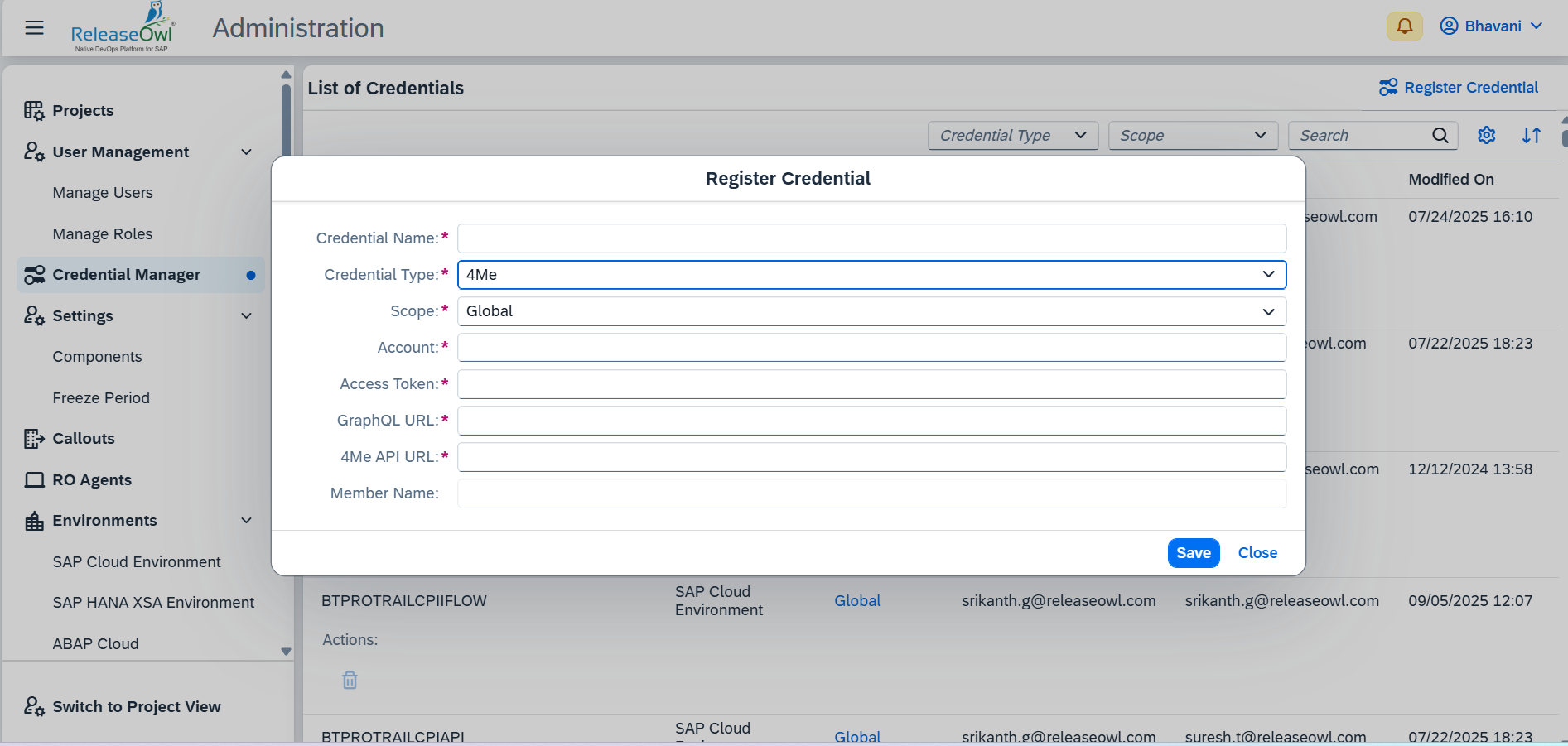1568x746 pixels.
Task: Click the search magnifier icon
Action: pyautogui.click(x=1440, y=136)
